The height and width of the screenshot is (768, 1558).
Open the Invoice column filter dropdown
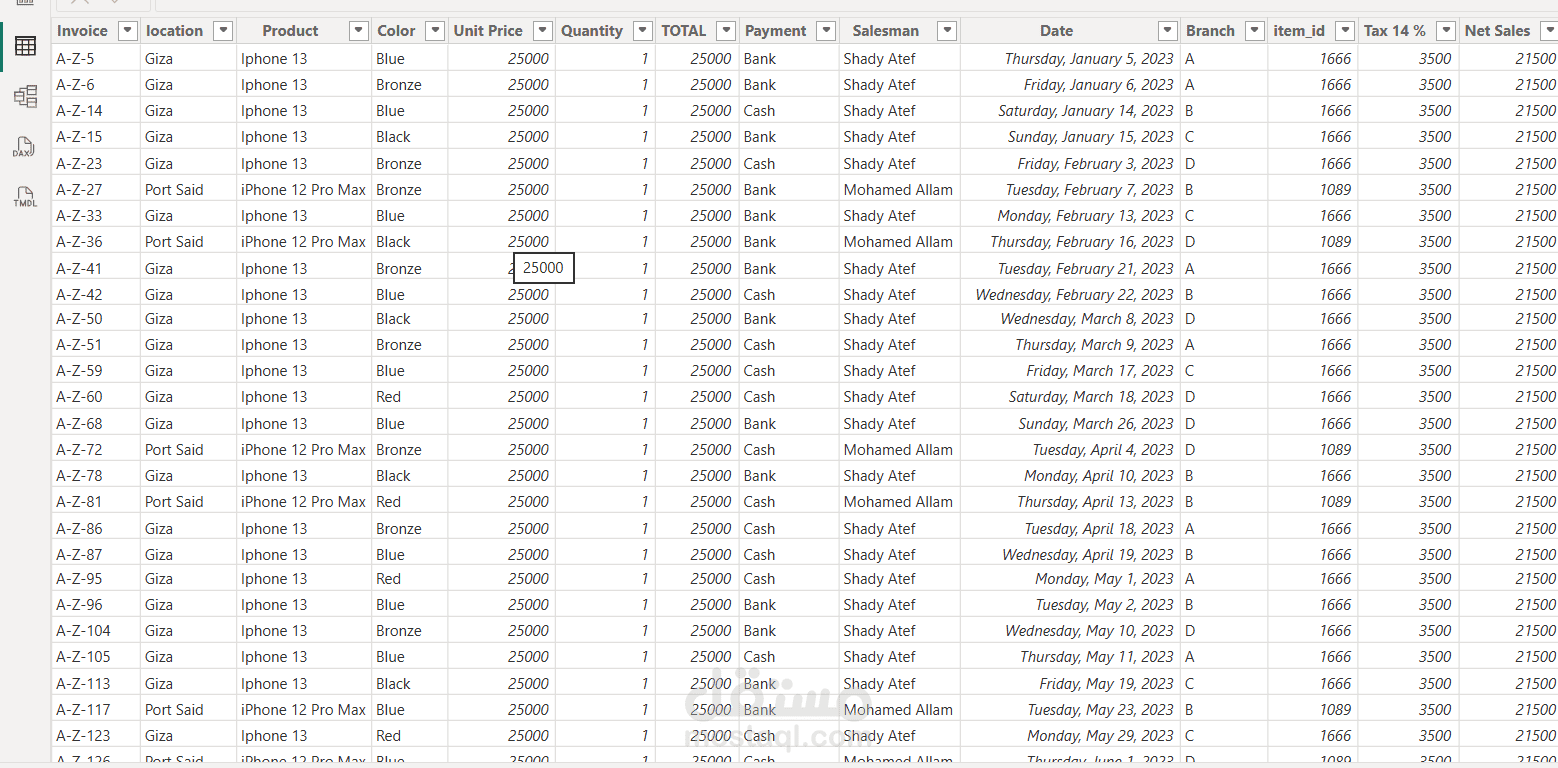click(127, 31)
